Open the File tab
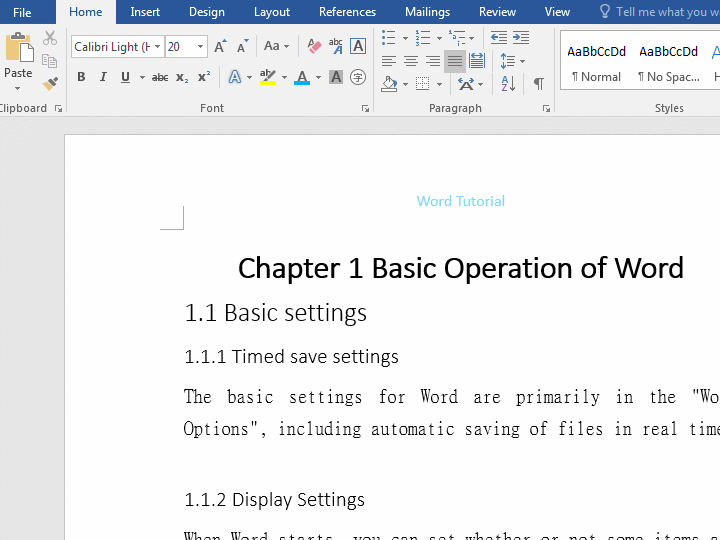720x540 pixels. (x=22, y=12)
